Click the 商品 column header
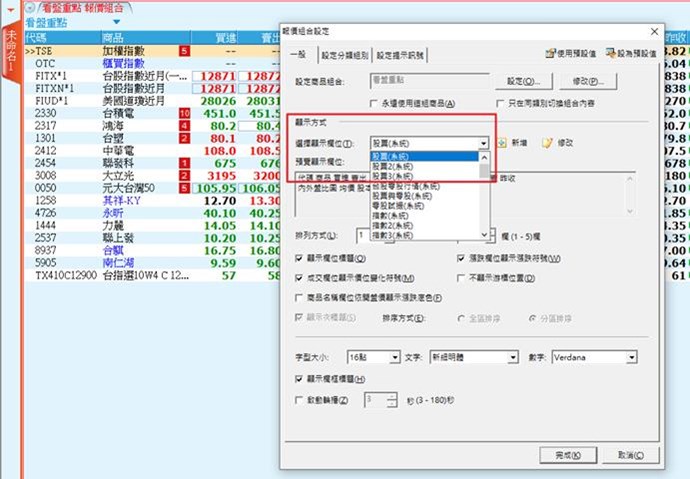 pyautogui.click(x=146, y=38)
